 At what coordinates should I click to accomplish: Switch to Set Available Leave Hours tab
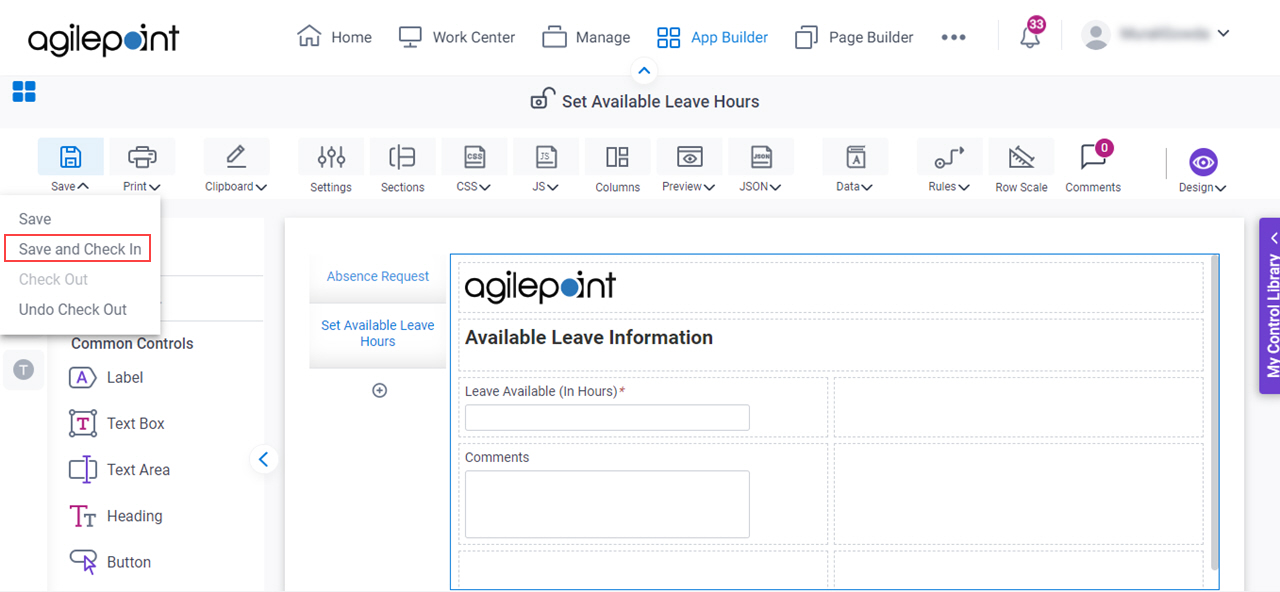(x=378, y=333)
